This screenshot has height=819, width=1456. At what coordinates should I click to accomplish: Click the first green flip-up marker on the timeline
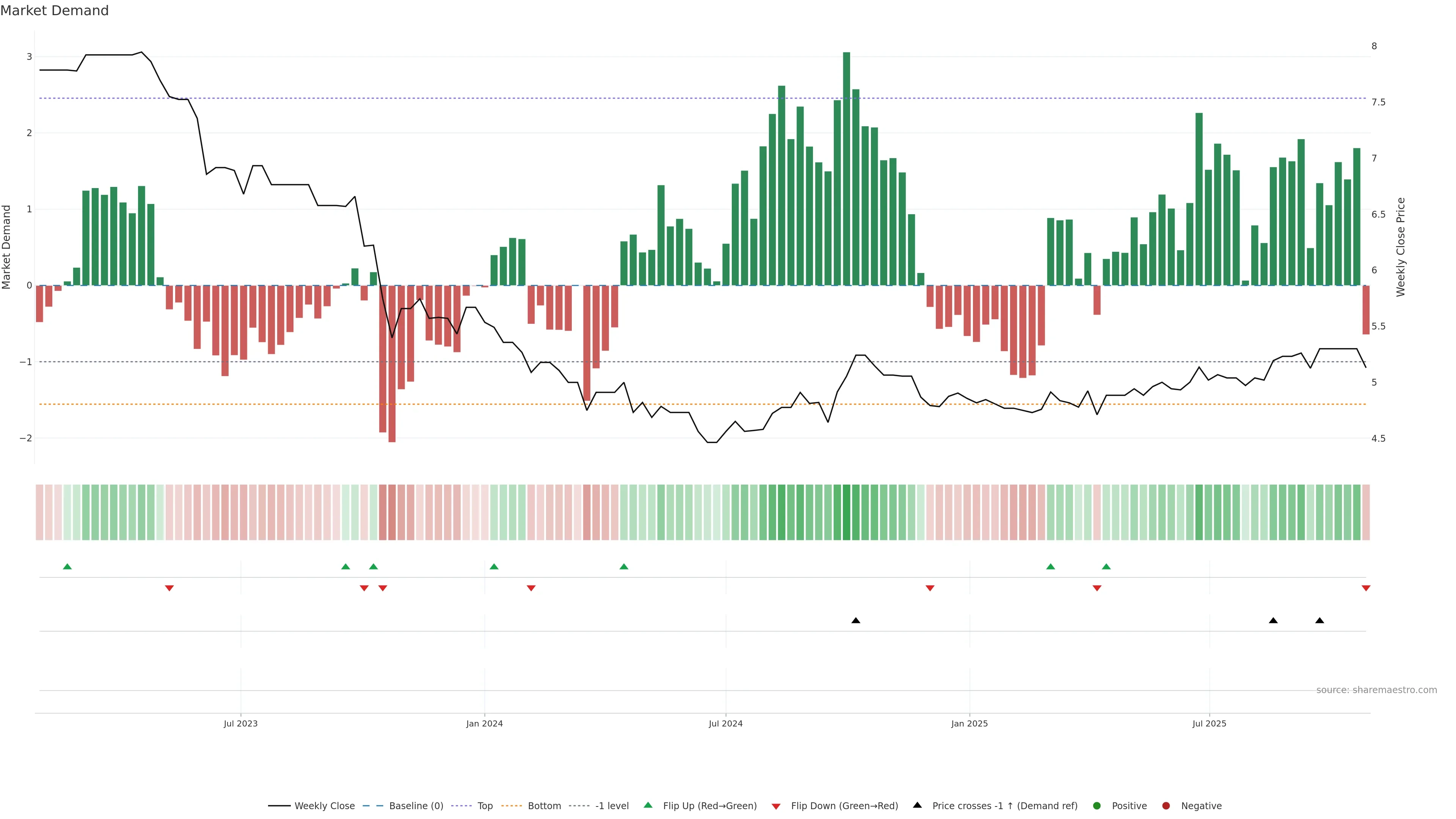click(x=67, y=567)
